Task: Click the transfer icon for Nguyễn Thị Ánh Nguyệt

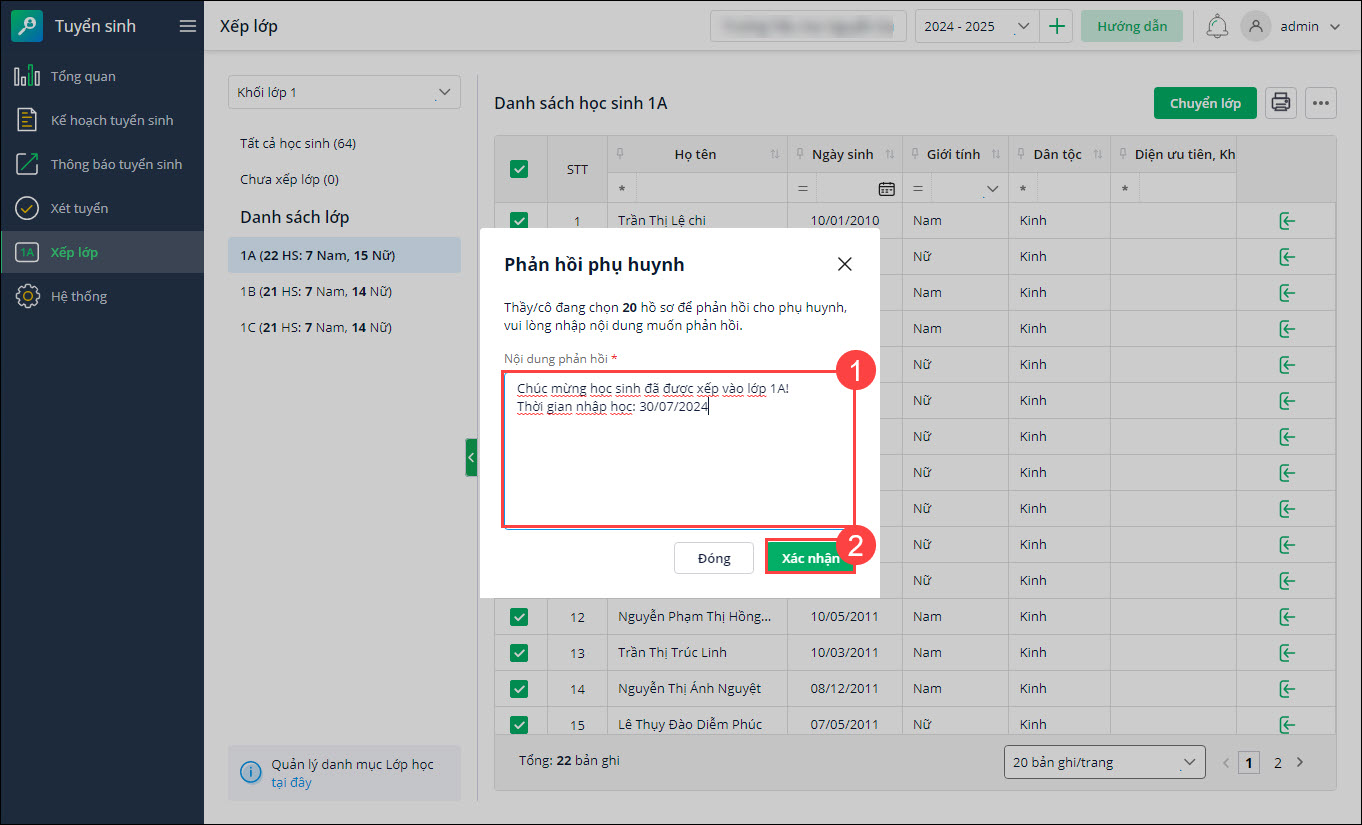Action: tap(1287, 688)
